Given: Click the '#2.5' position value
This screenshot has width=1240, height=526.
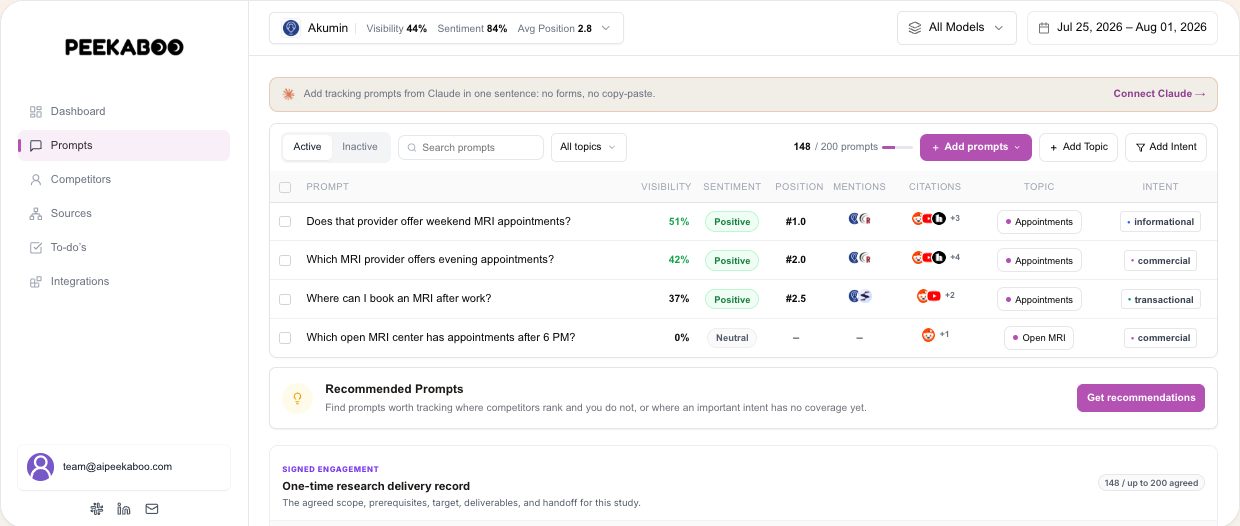Looking at the screenshot, I should [x=796, y=299].
